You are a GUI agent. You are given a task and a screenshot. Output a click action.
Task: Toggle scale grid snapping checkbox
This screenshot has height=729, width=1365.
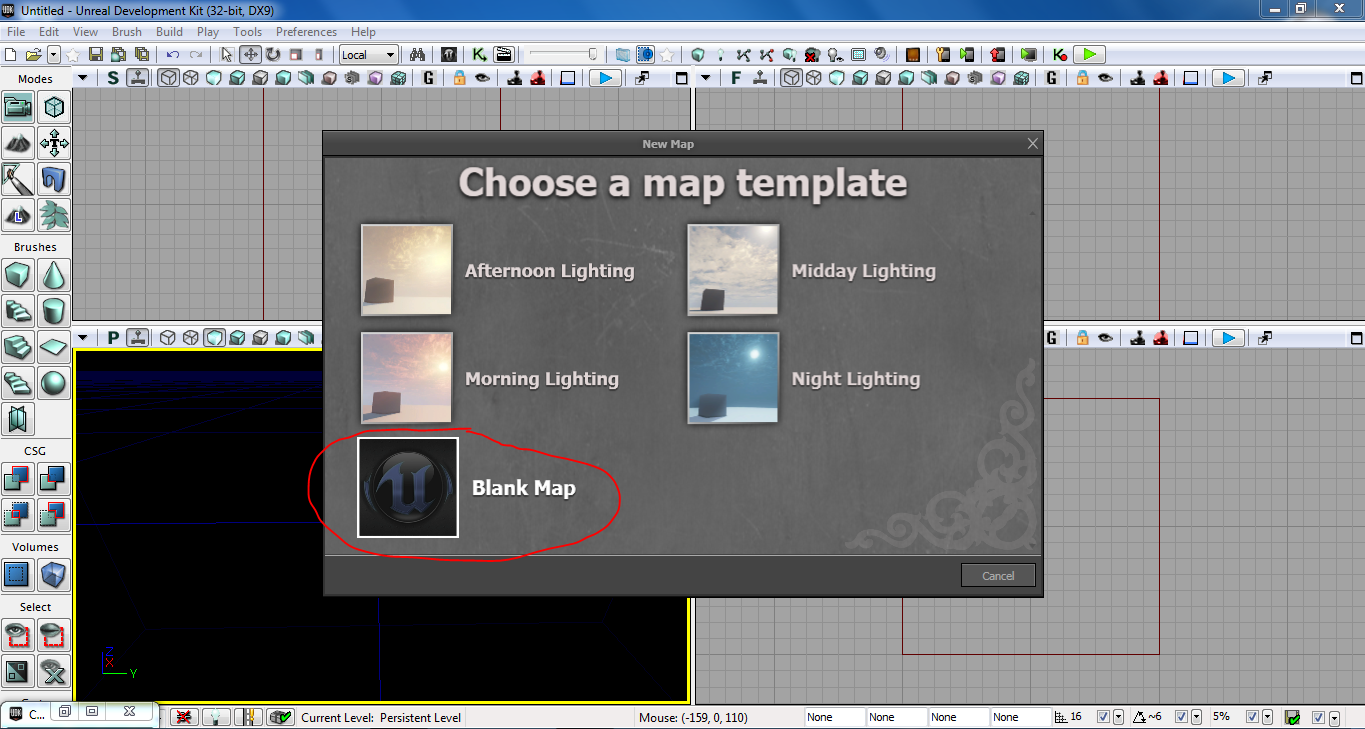pos(1251,717)
